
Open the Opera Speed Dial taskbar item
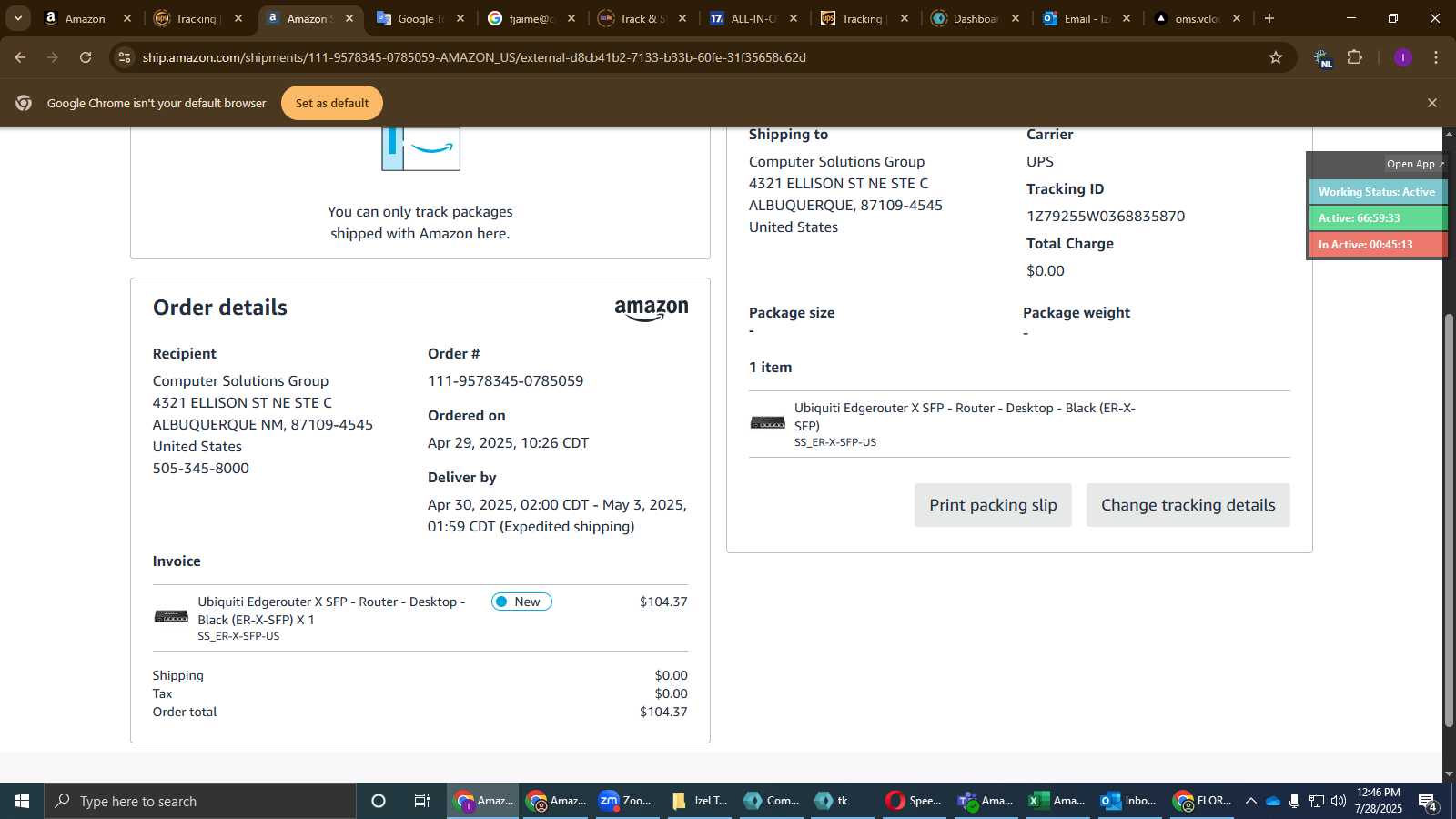click(914, 801)
